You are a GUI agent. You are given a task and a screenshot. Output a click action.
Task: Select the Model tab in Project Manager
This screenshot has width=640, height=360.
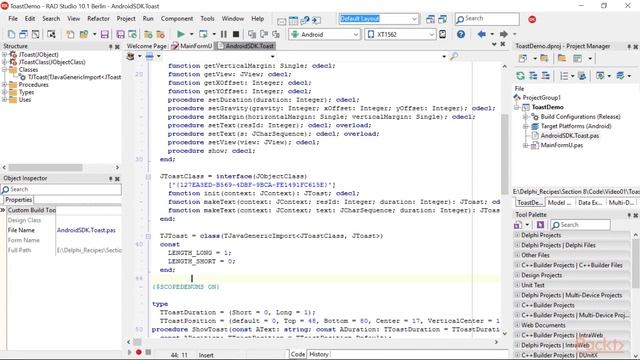tap(559, 202)
